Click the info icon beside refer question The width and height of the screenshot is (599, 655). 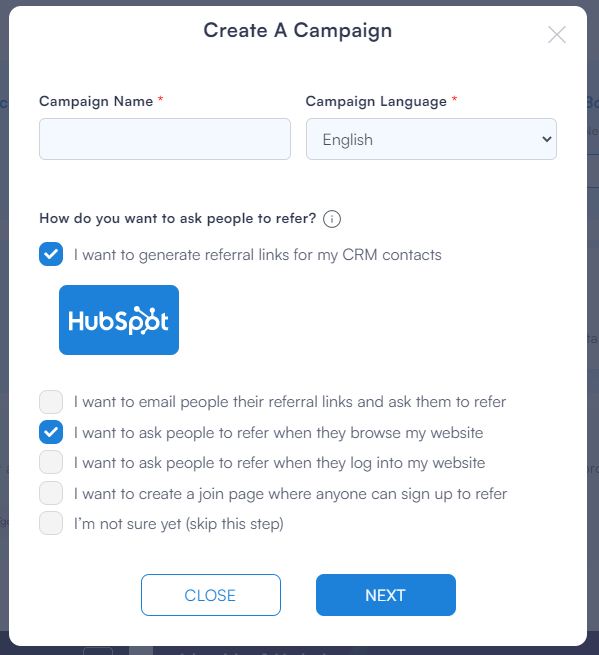point(332,219)
